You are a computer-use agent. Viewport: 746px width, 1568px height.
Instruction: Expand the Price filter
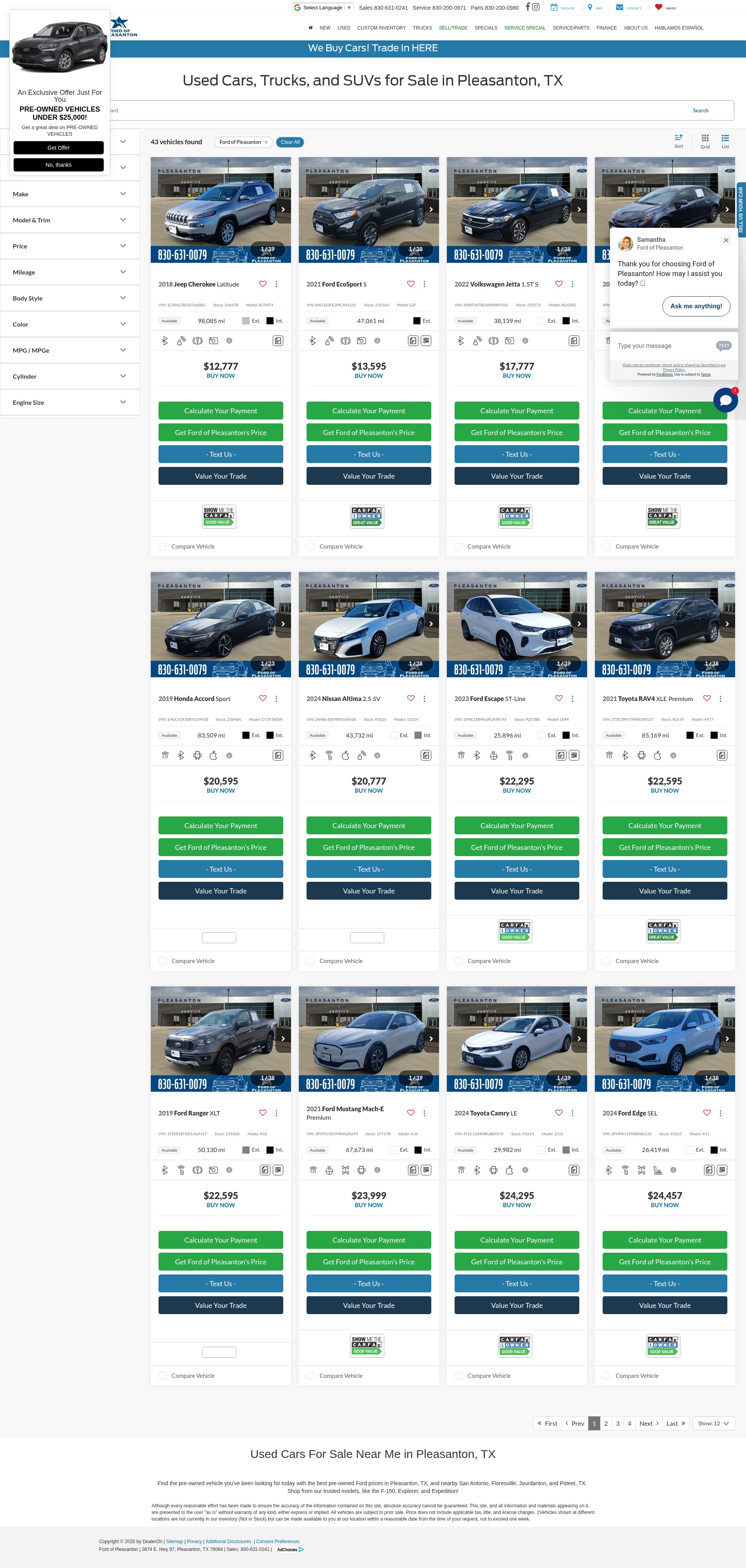click(x=70, y=246)
